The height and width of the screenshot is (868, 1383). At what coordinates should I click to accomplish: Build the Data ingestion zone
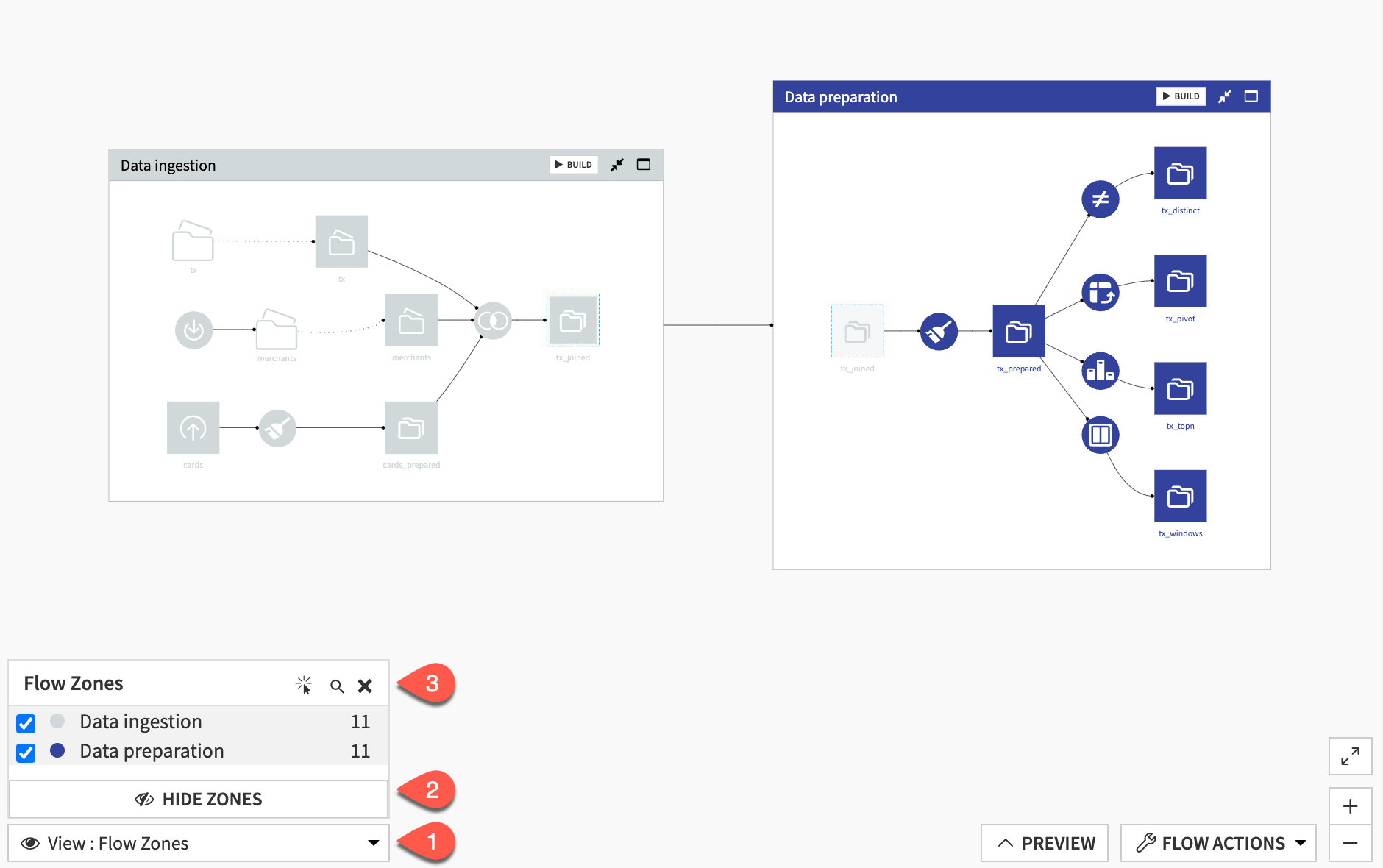pyautogui.click(x=574, y=165)
